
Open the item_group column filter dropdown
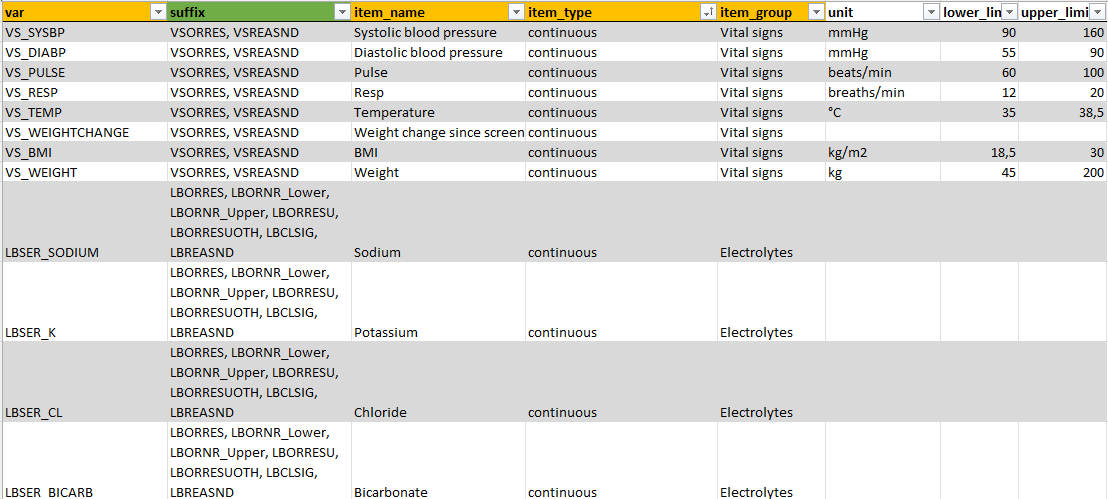(816, 12)
